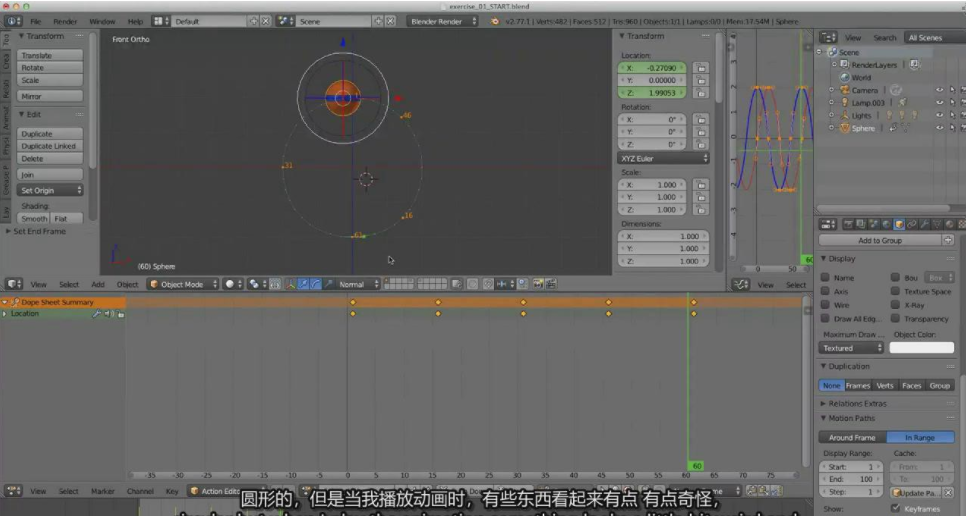Viewport: 966px width, 516px height.
Task: Click the Mirror button
Action: coord(50,97)
